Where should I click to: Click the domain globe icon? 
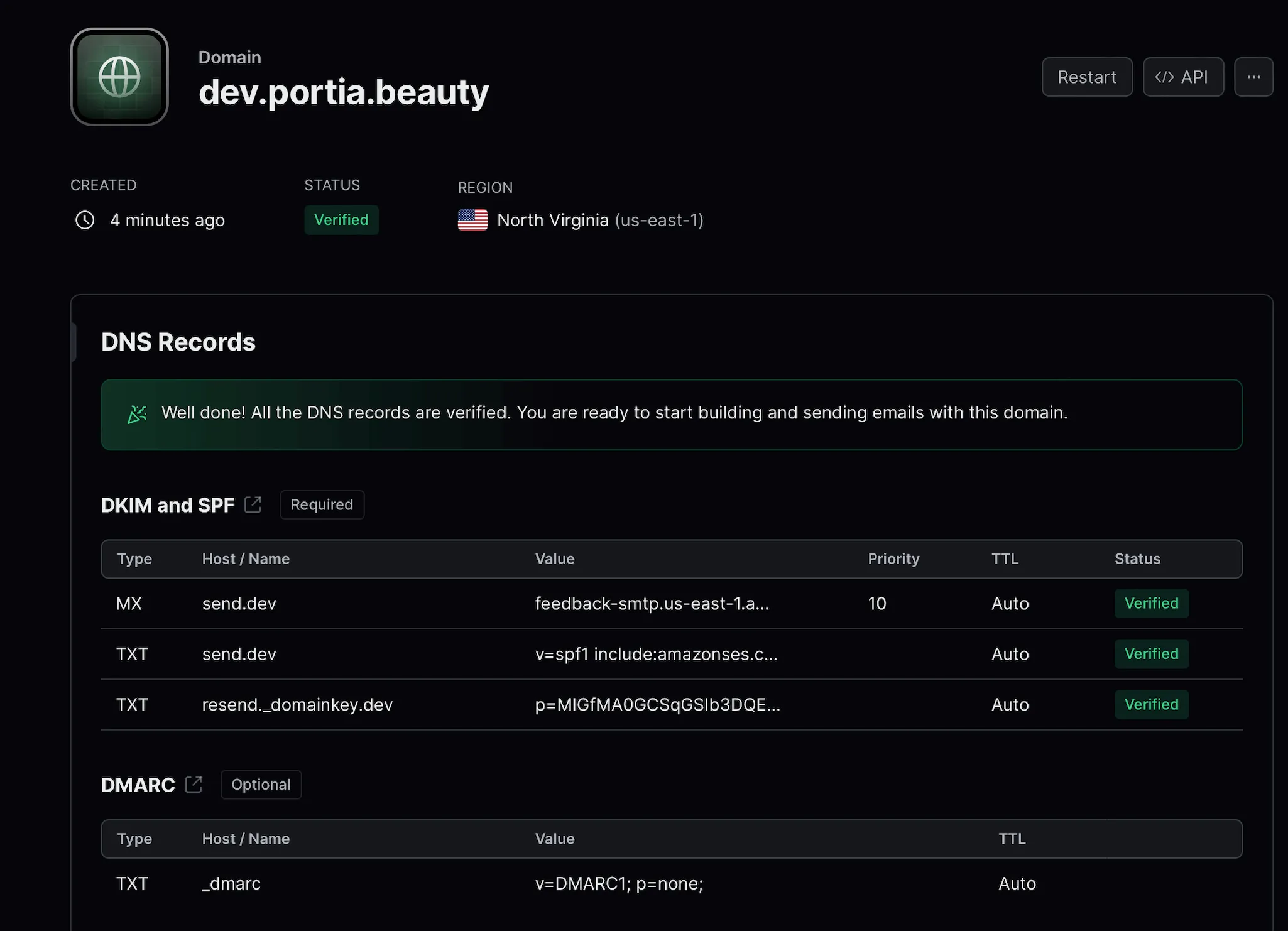119,77
